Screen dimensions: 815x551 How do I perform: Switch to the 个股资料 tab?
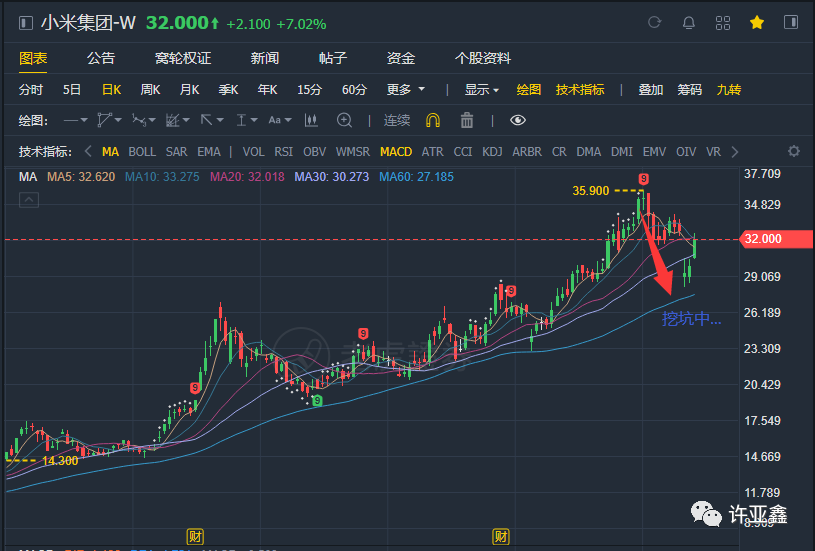point(482,58)
